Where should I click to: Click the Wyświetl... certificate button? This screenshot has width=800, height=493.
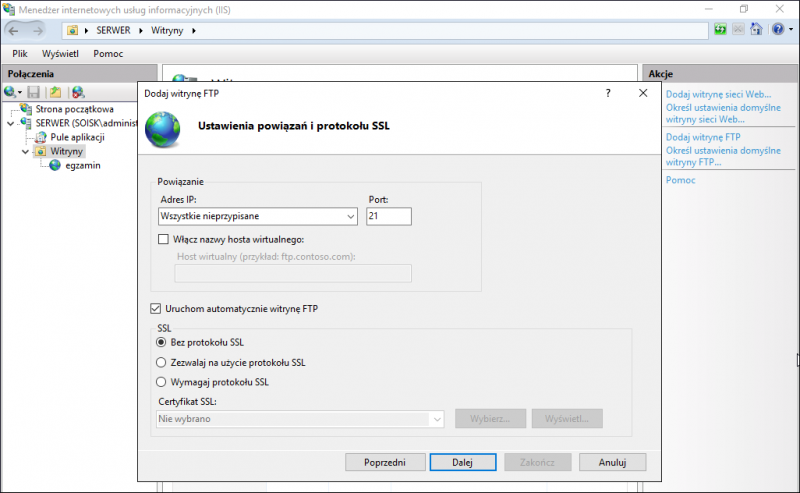567,418
